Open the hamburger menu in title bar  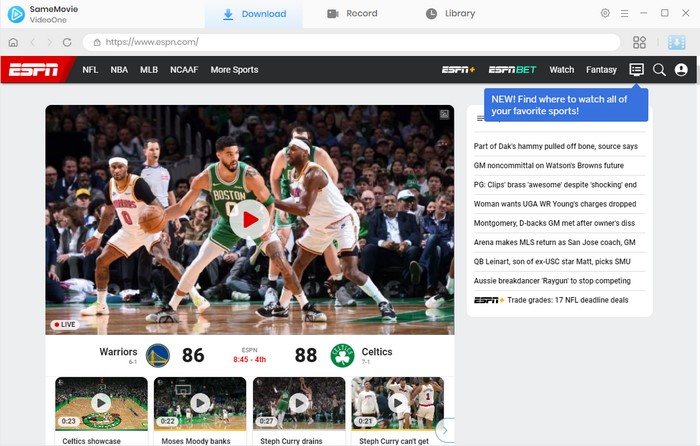[x=624, y=13]
